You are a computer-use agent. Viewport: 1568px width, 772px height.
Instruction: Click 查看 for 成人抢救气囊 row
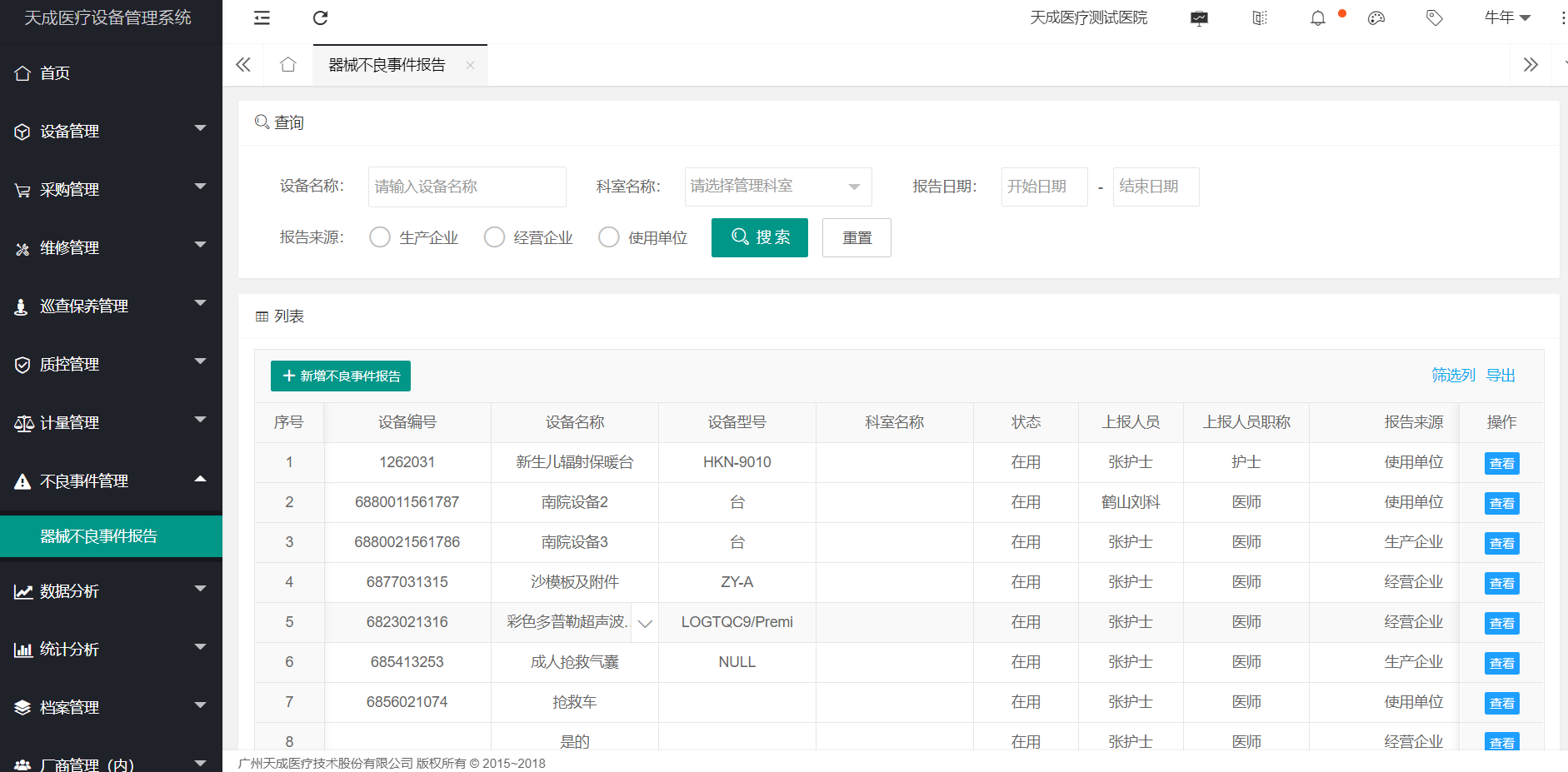click(1502, 663)
